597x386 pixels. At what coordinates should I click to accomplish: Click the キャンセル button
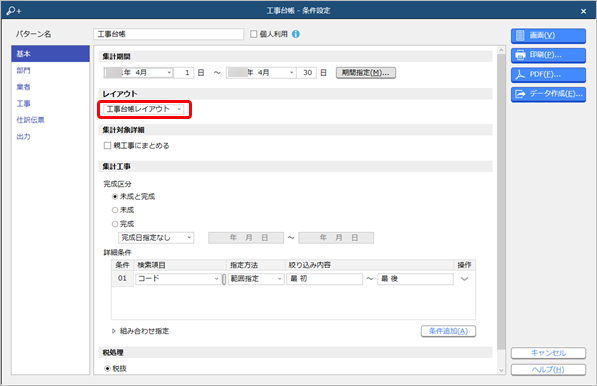pos(548,353)
